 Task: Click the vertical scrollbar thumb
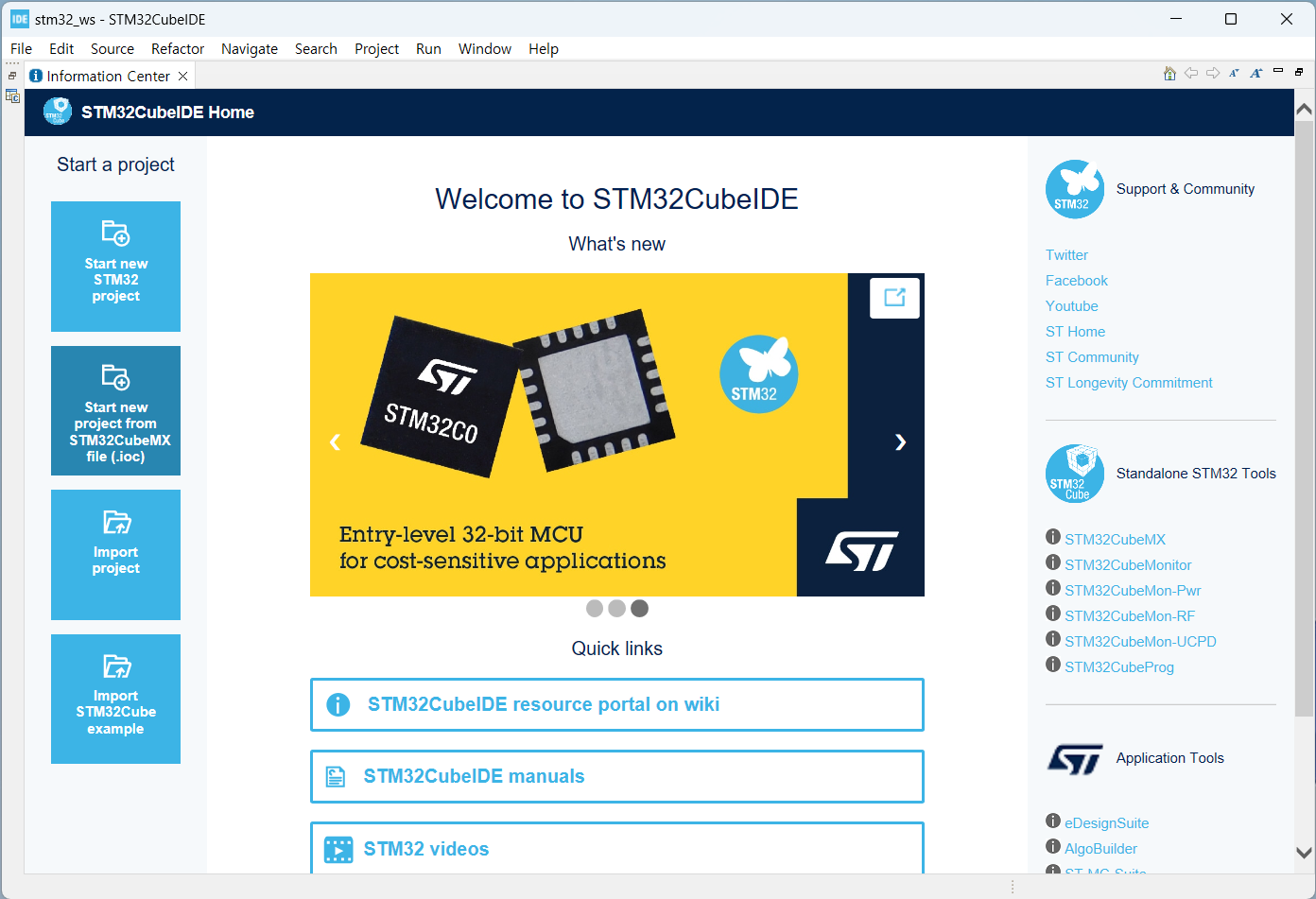click(x=1304, y=418)
